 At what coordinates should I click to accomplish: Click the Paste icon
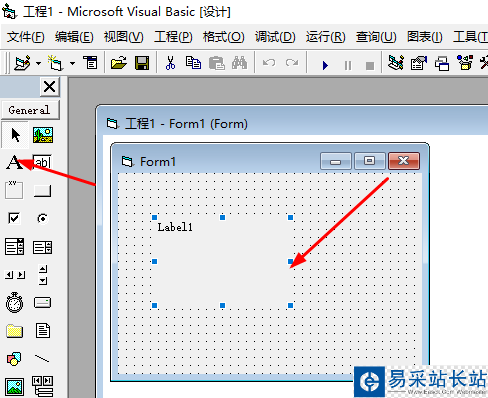point(217,63)
